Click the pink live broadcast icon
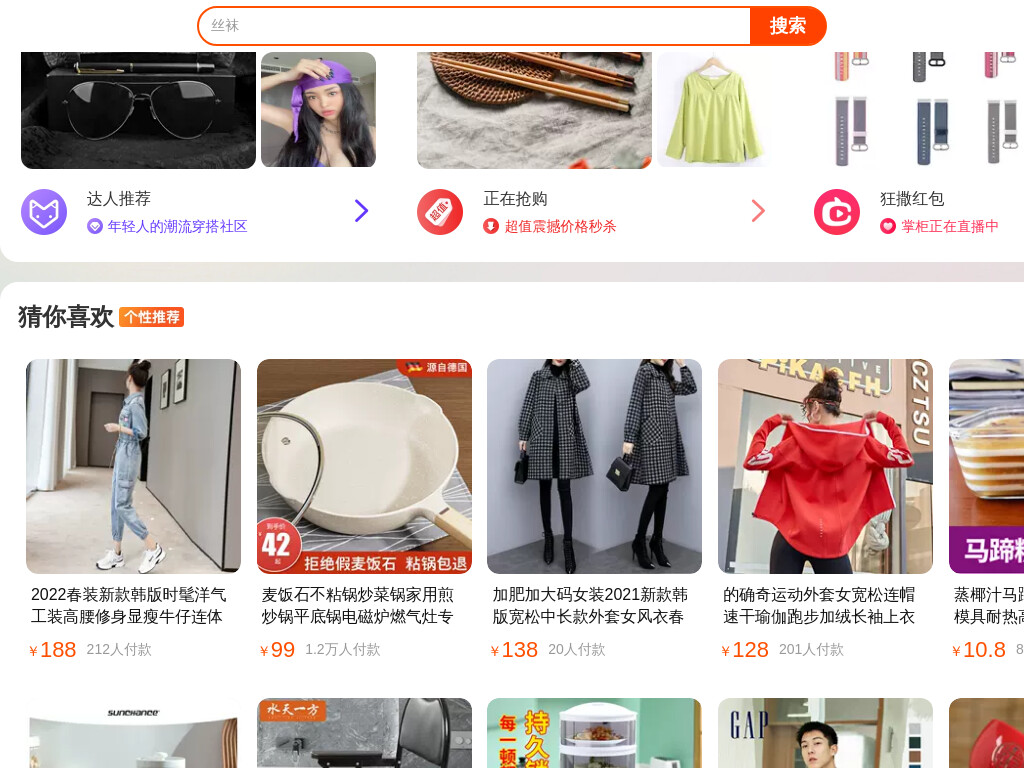This screenshot has height=768, width=1024. (x=837, y=212)
